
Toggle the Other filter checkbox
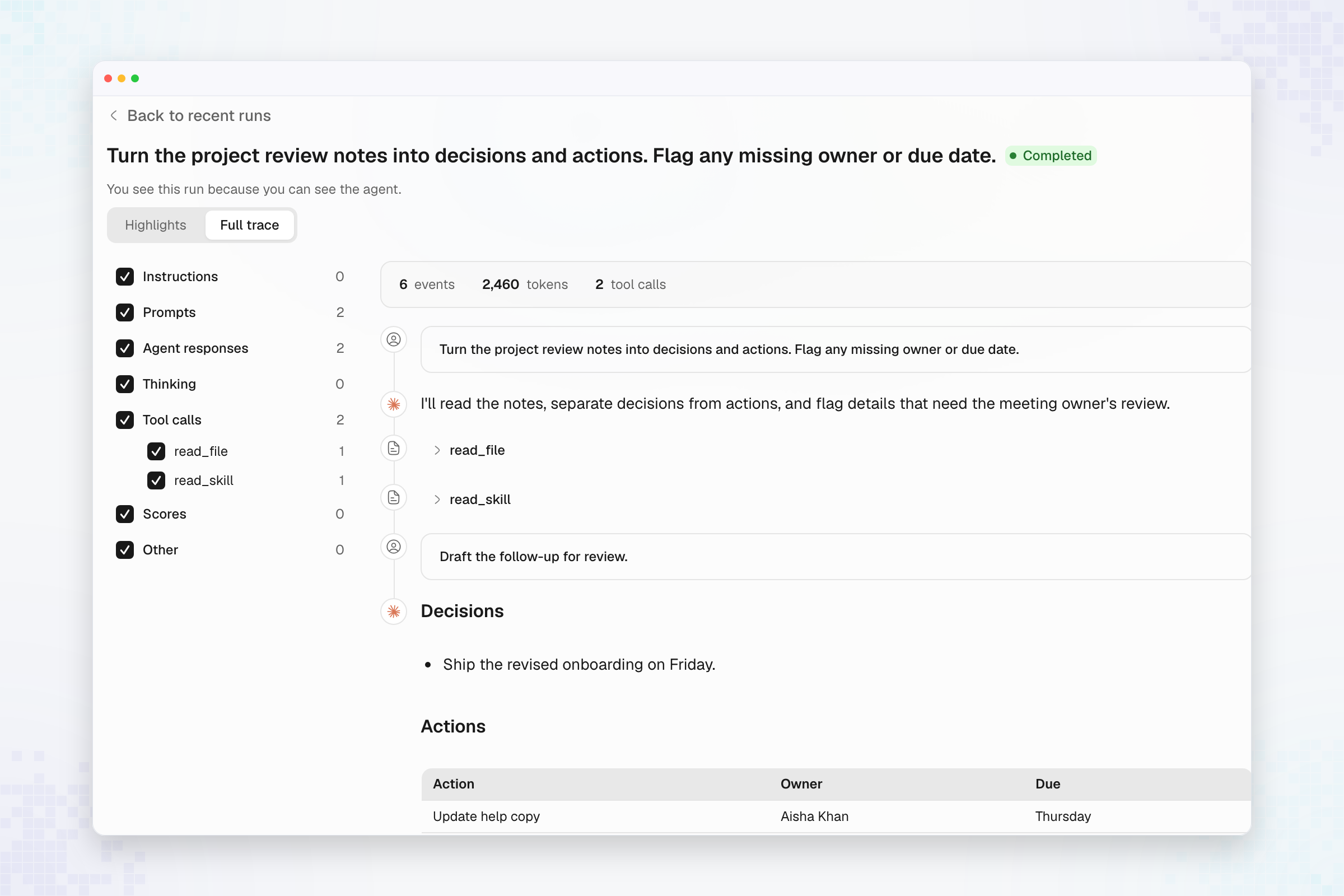click(x=124, y=550)
